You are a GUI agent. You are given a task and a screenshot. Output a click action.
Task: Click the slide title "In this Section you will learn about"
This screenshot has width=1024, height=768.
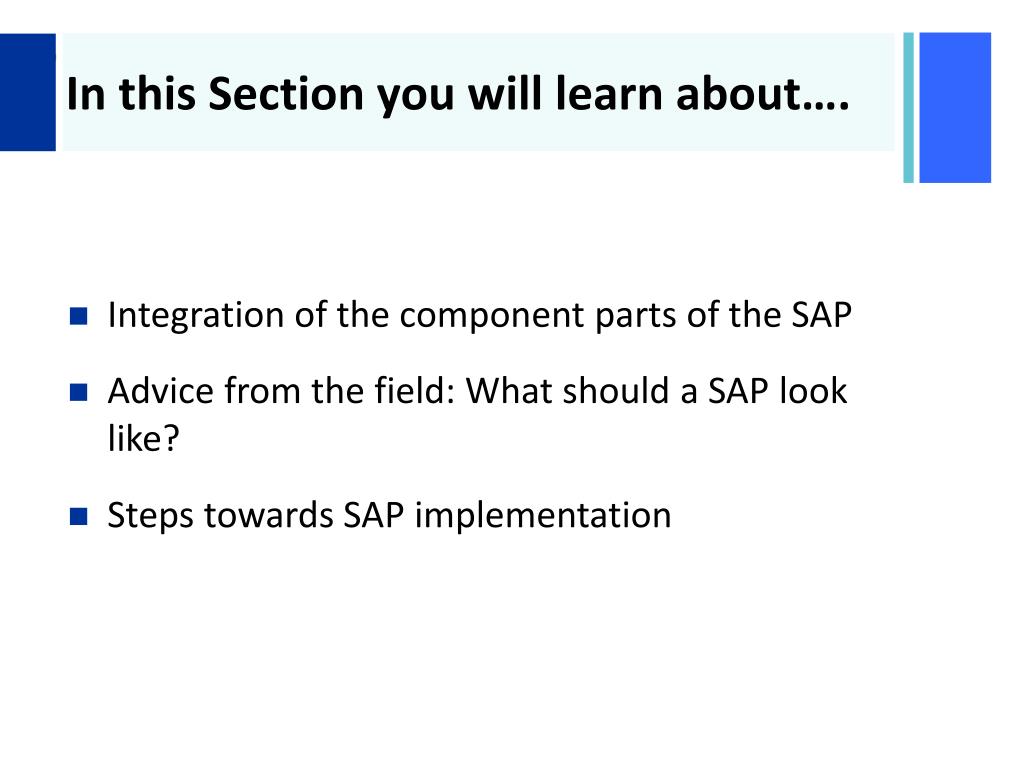coord(458,95)
